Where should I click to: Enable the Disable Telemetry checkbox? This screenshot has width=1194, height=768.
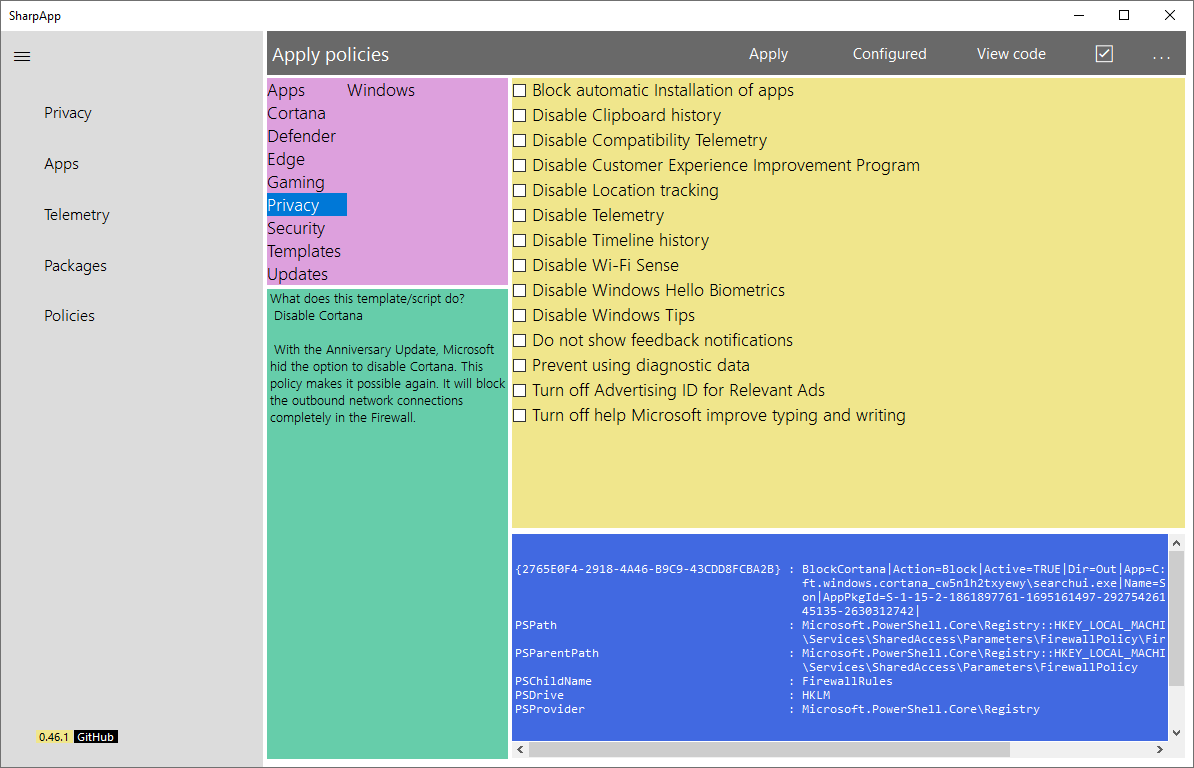(519, 216)
